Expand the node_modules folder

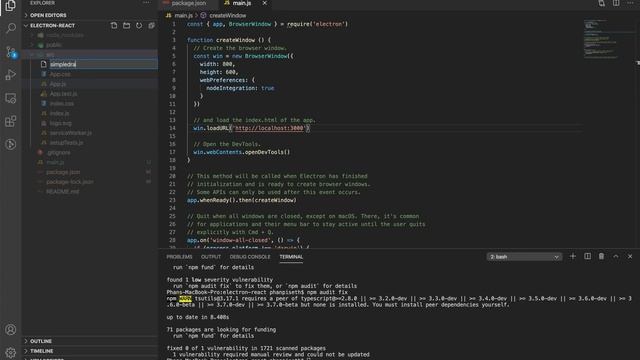tap(64, 35)
